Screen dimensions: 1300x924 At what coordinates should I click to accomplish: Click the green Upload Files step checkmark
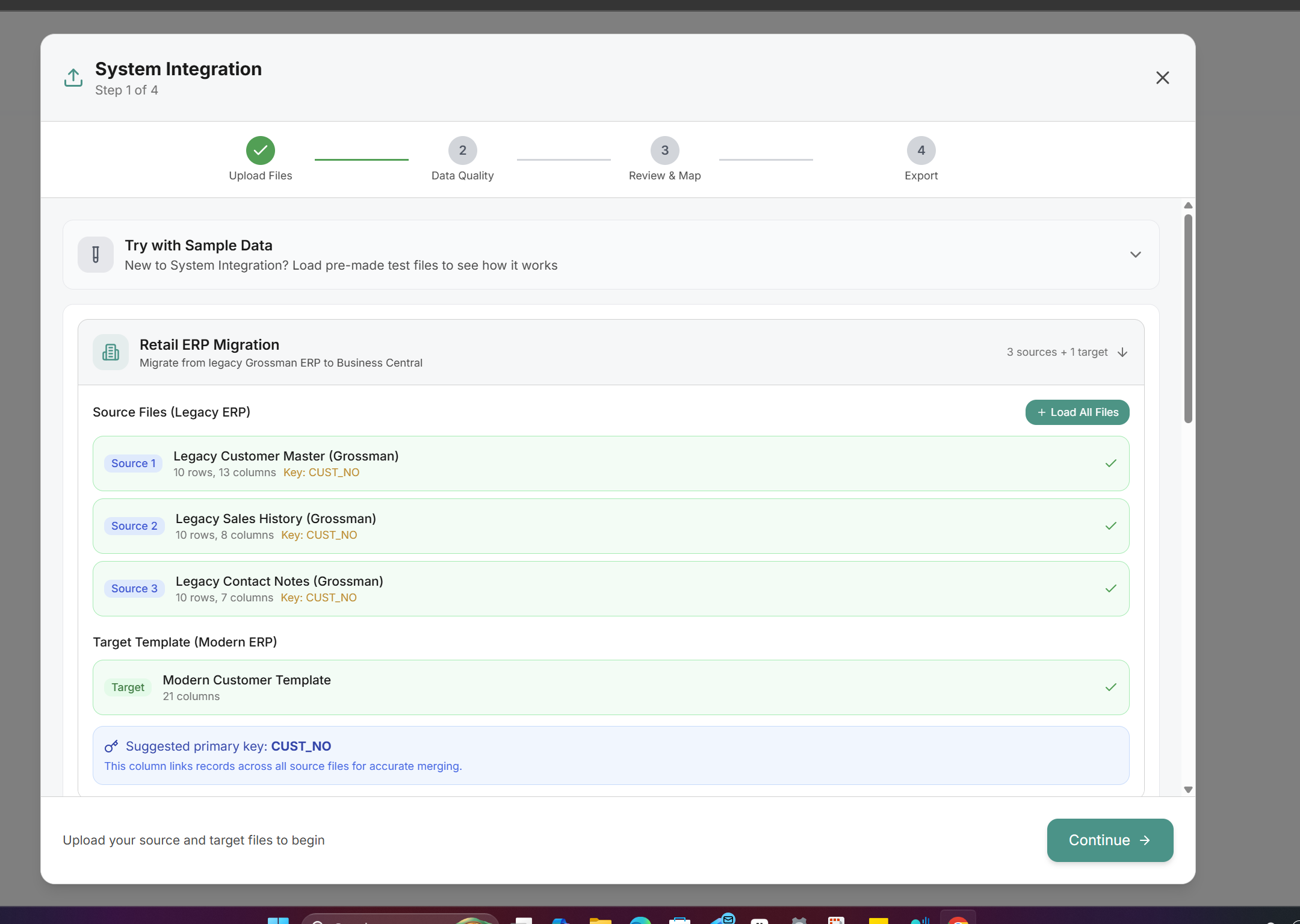(261, 150)
